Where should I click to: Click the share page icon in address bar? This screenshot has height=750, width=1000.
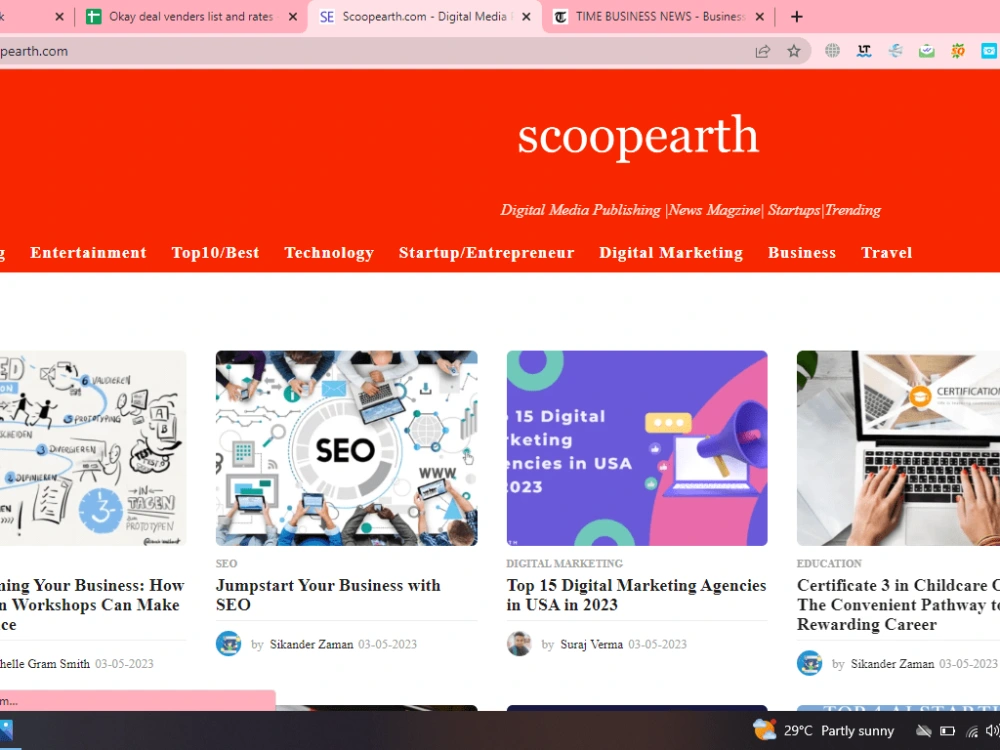click(x=763, y=52)
